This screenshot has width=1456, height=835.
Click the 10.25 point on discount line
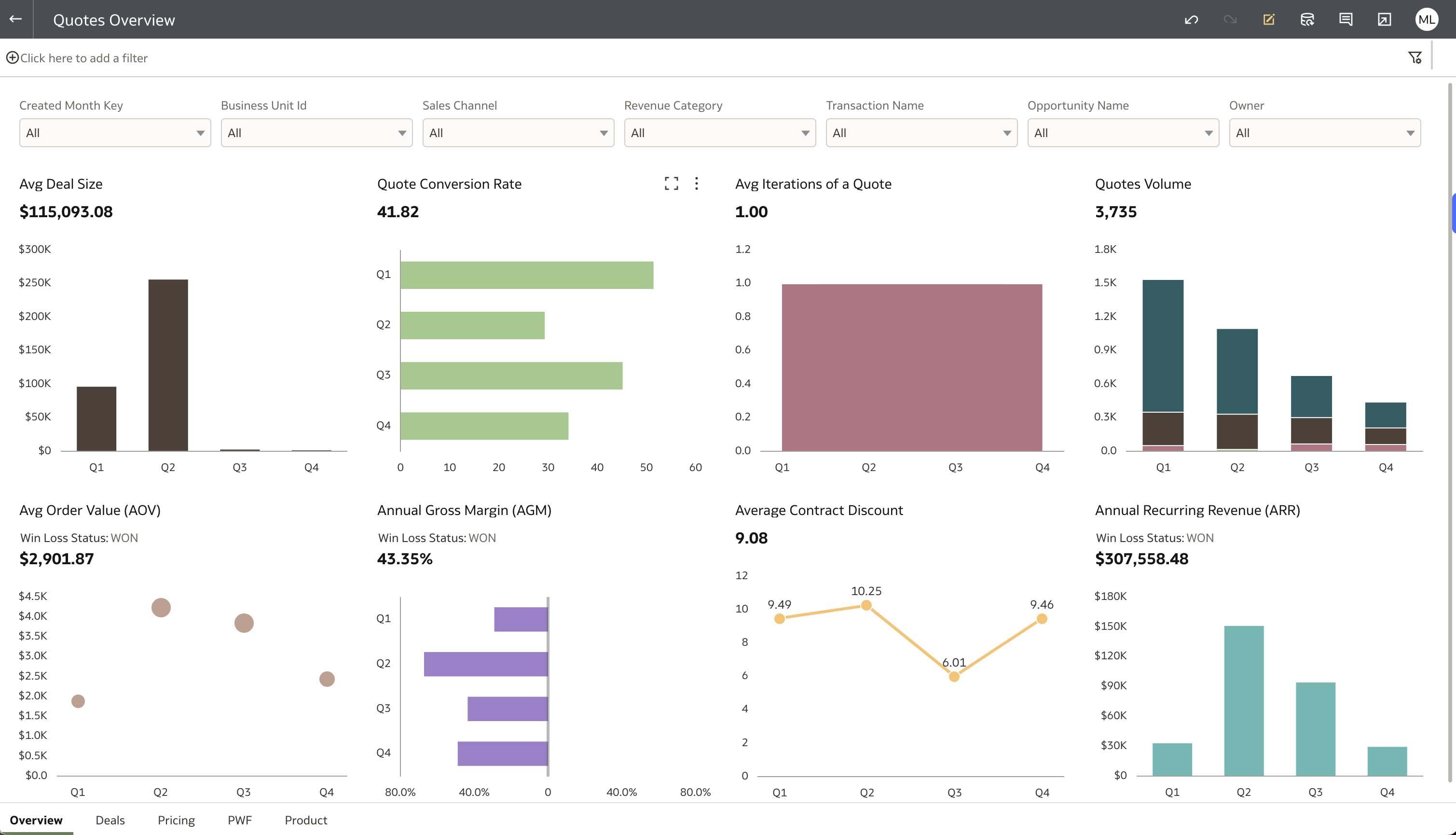866,606
